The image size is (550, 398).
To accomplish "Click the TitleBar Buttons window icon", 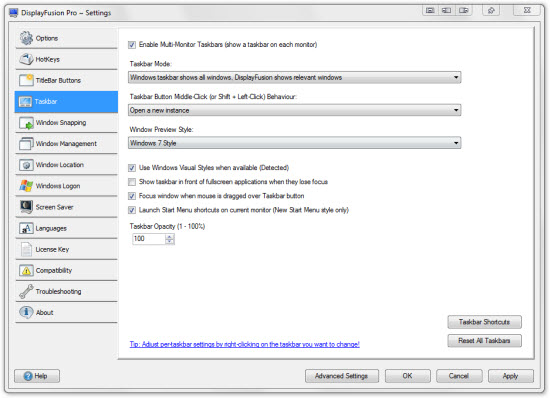I will coord(26,80).
